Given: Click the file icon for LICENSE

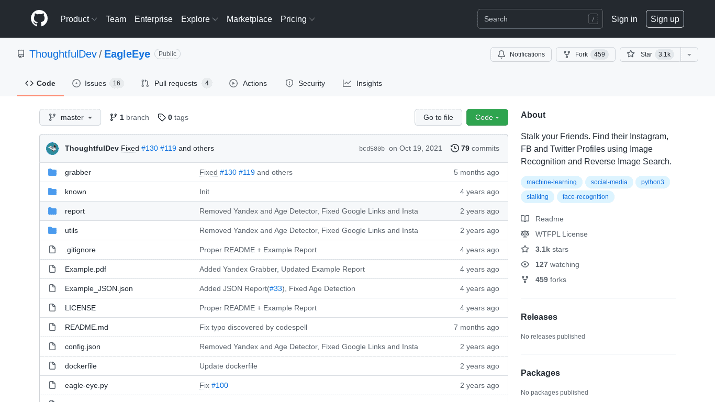Looking at the screenshot, I should (52, 308).
